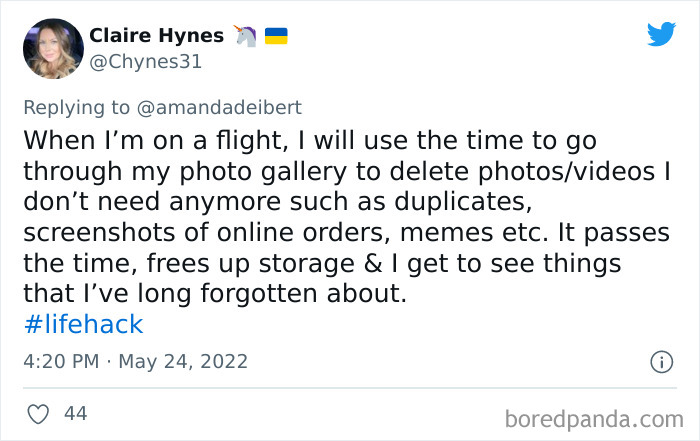The width and height of the screenshot is (700, 441).
Task: Click the 44 likes count
Action: [75, 413]
